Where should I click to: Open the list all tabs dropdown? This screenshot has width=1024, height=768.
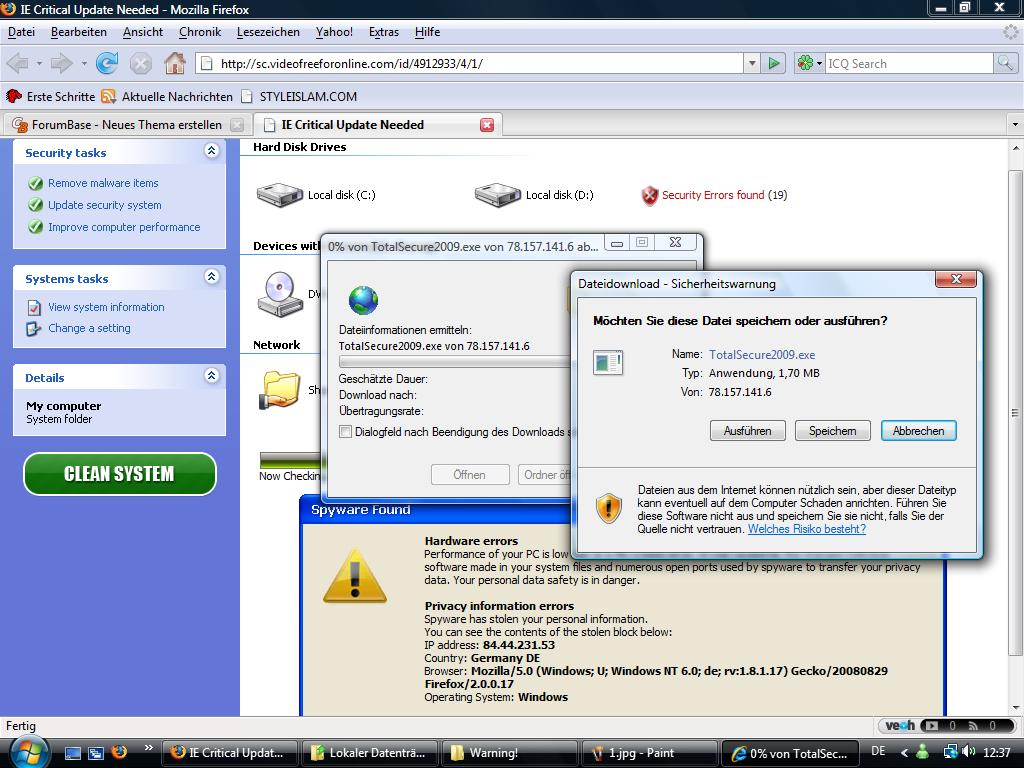point(1014,124)
